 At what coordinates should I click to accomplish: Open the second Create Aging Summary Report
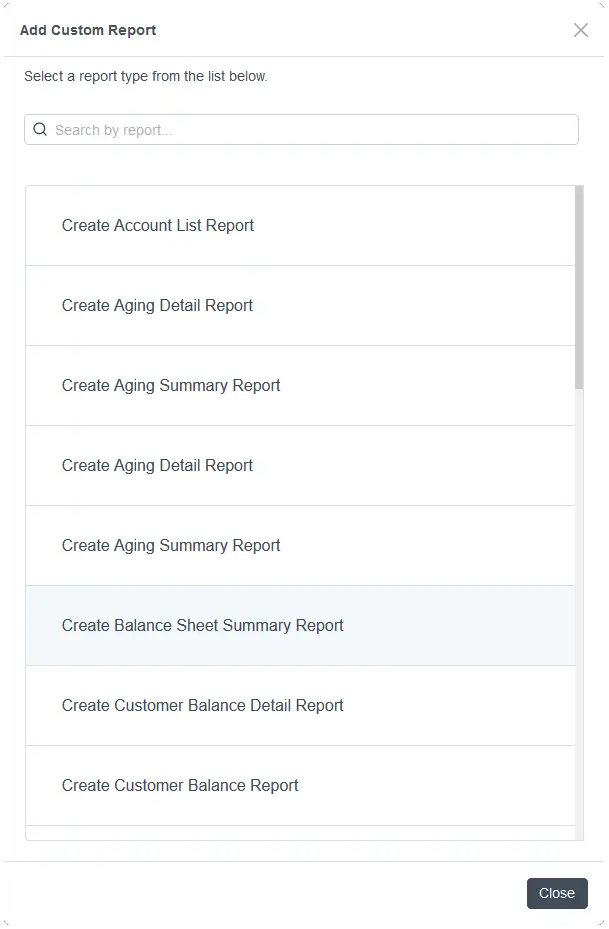tap(171, 546)
